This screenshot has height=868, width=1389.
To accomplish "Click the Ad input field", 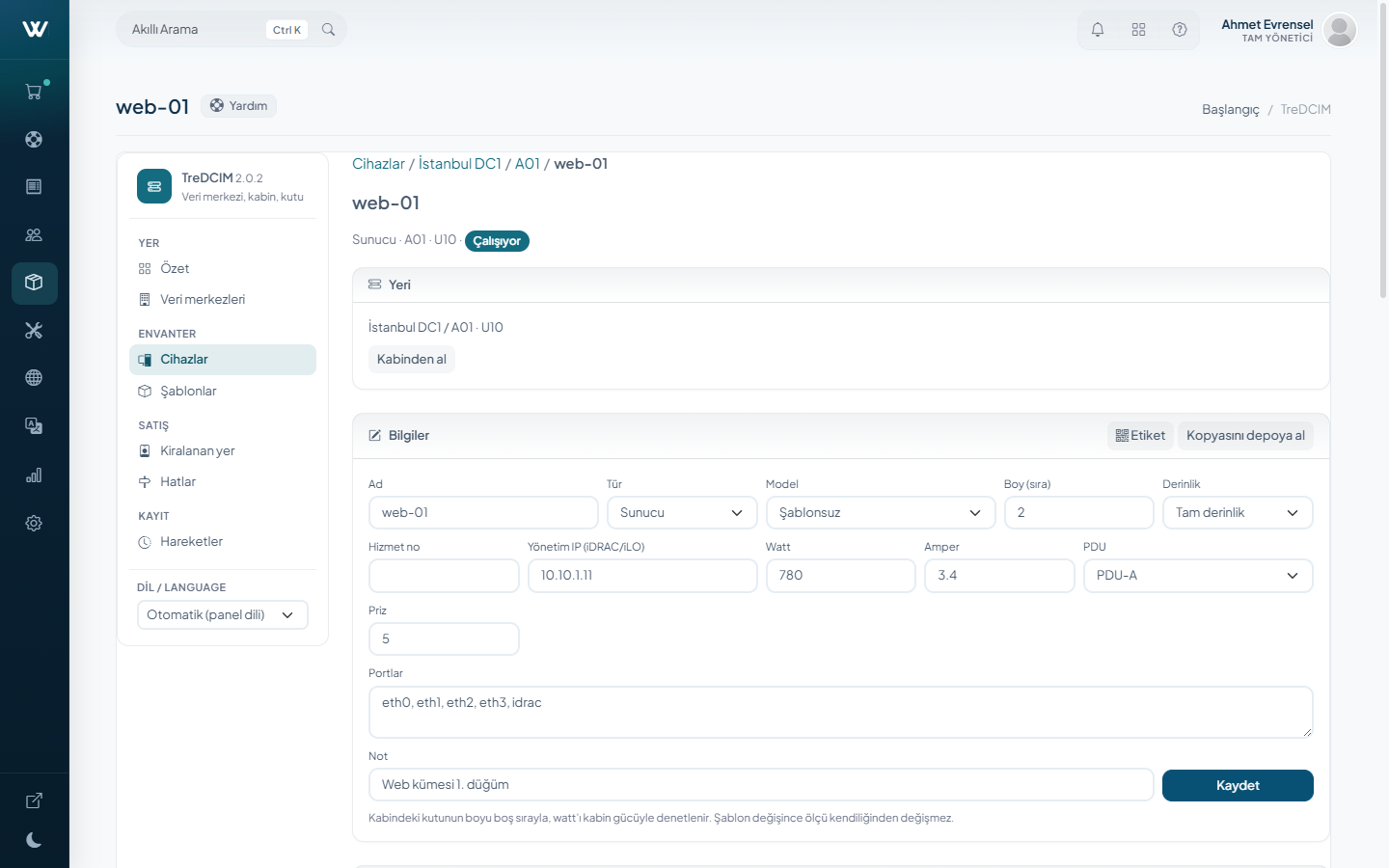I will point(483,513).
